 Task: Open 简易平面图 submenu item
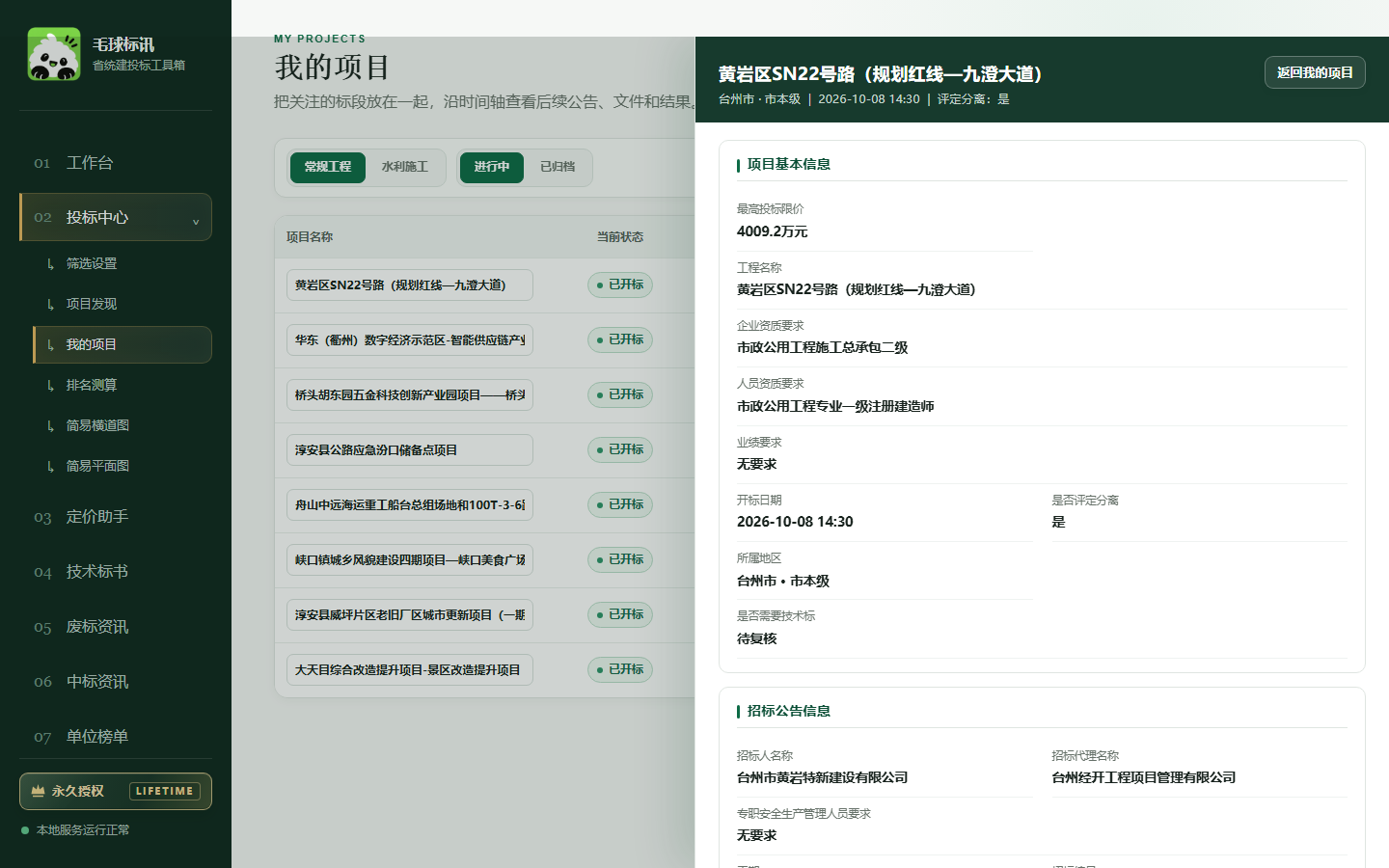point(123,466)
